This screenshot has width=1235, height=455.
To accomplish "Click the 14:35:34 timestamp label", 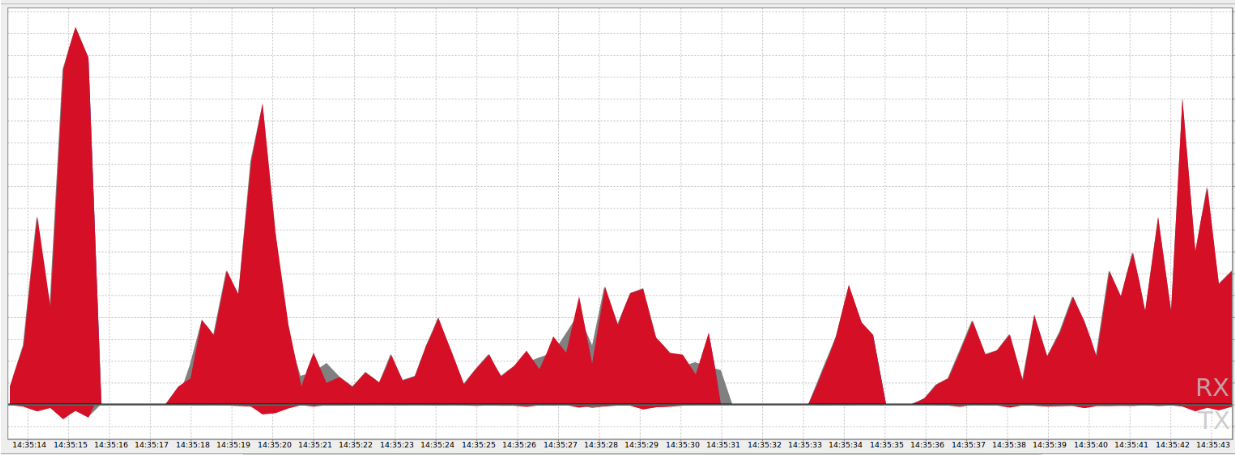I will click(x=846, y=444).
